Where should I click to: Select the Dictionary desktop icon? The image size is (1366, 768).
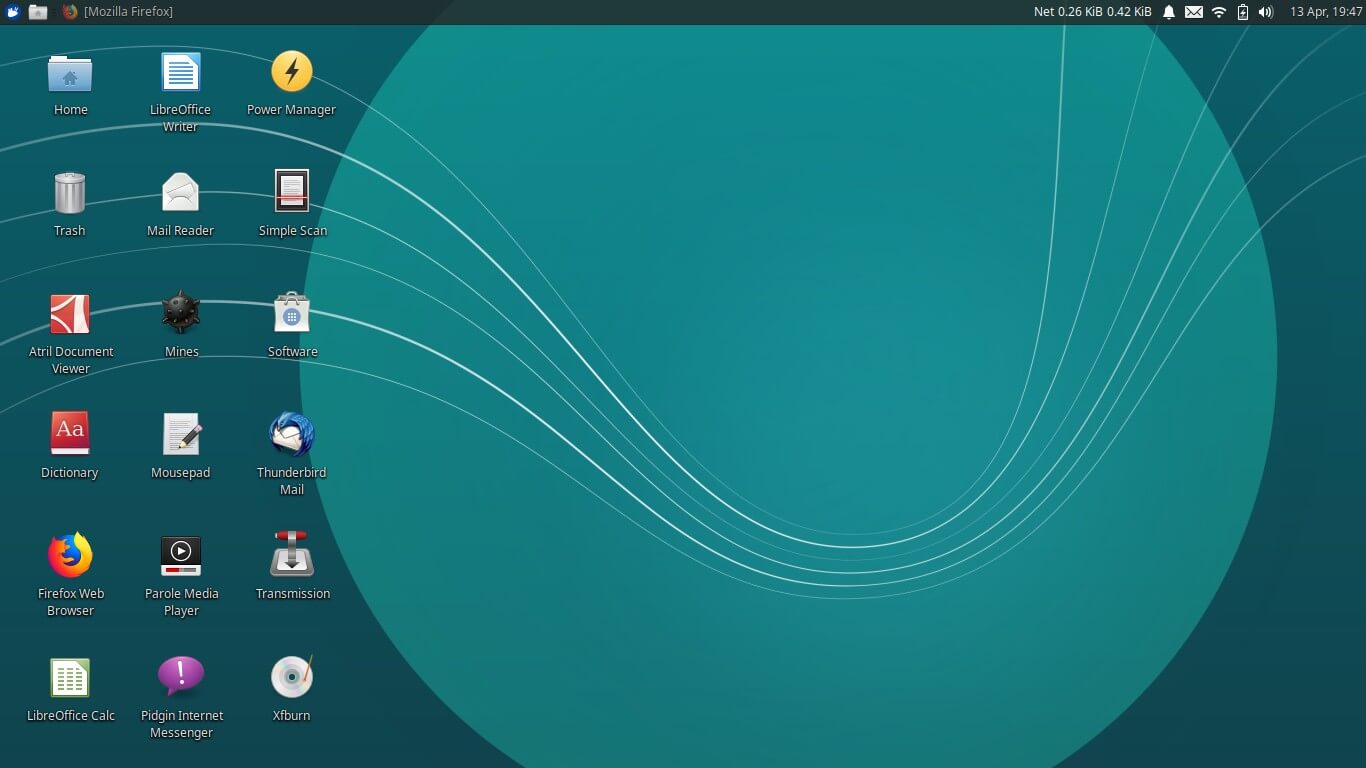[x=70, y=434]
